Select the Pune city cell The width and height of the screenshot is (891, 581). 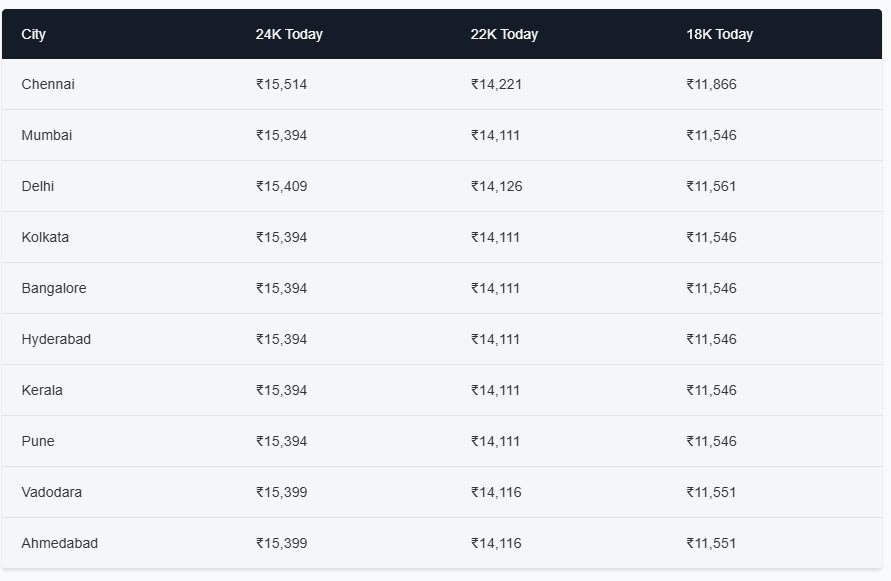pyautogui.click(x=38, y=441)
